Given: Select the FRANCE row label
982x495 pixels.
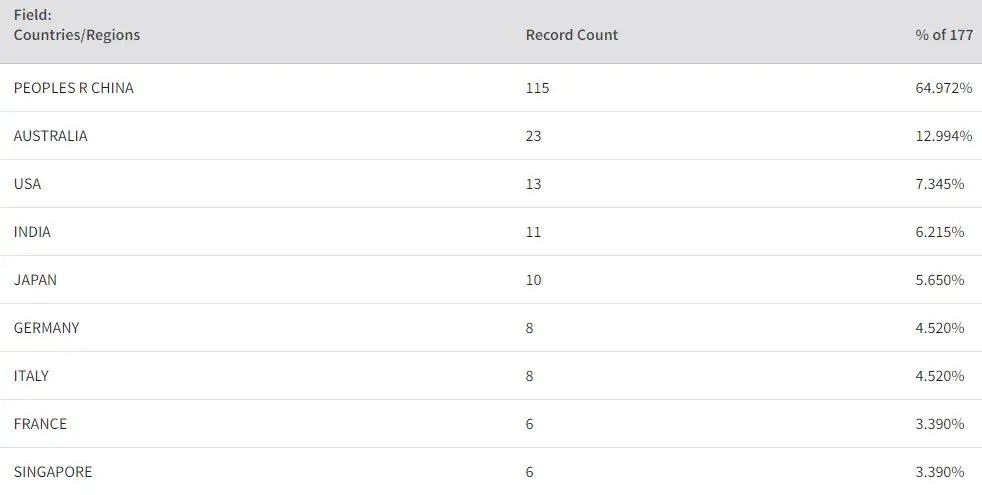Looking at the screenshot, I should (x=40, y=424).
